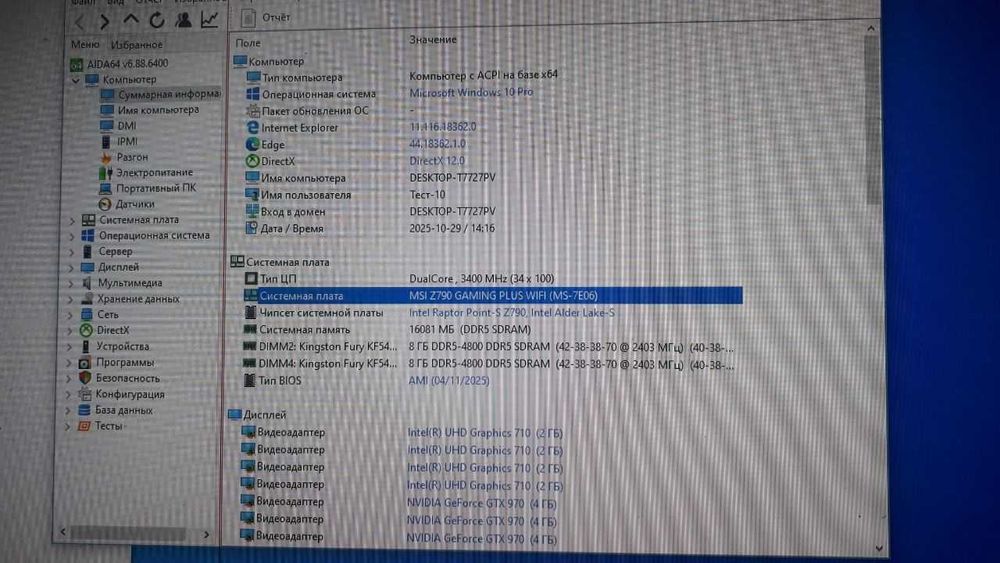The image size is (1000, 563).
Task: Open the Microsoft Windows 10 Pro link
Action: coord(471,92)
